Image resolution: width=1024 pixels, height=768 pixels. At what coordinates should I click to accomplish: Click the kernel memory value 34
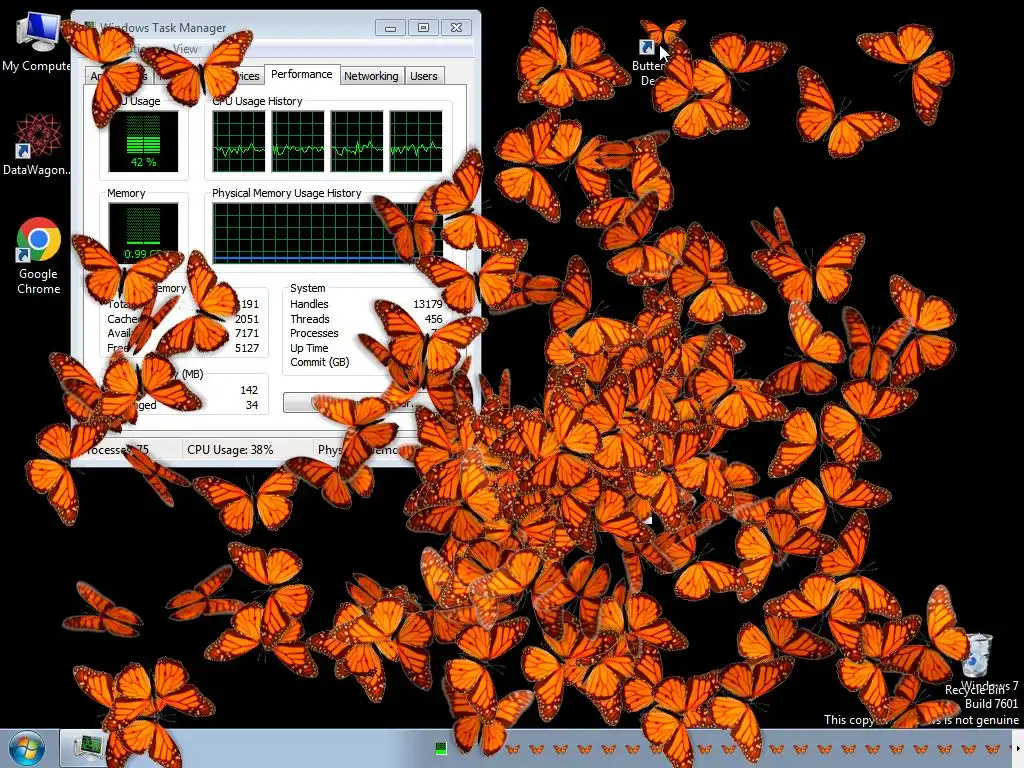(252, 405)
